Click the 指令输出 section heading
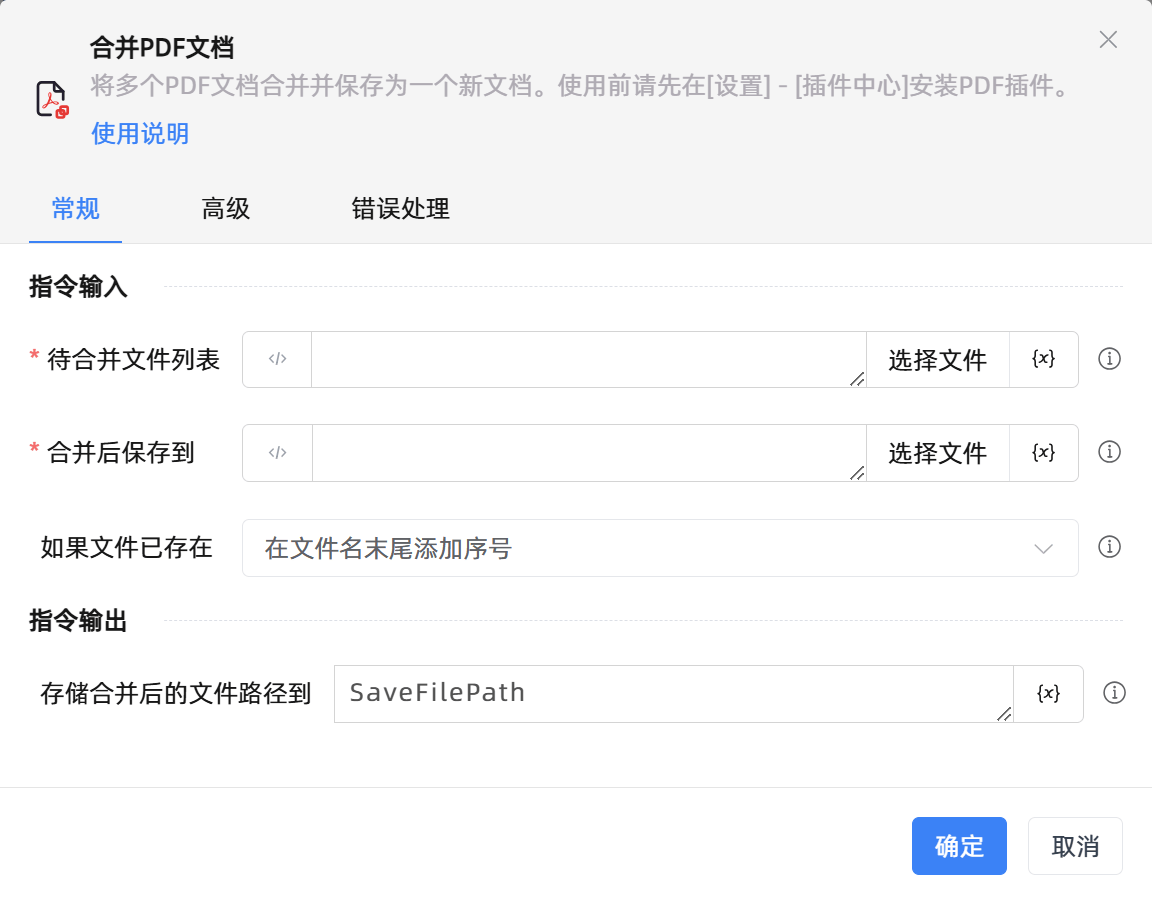 [79, 621]
